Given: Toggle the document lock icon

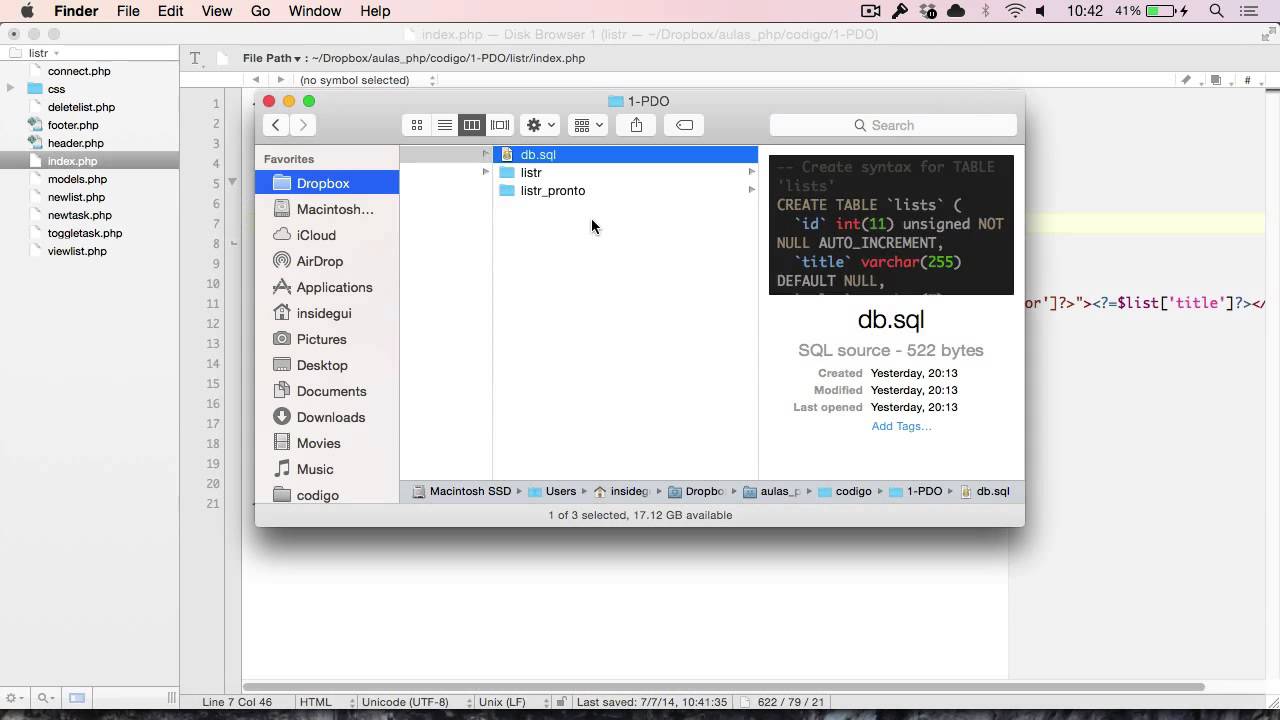Looking at the screenshot, I should (x=561, y=702).
